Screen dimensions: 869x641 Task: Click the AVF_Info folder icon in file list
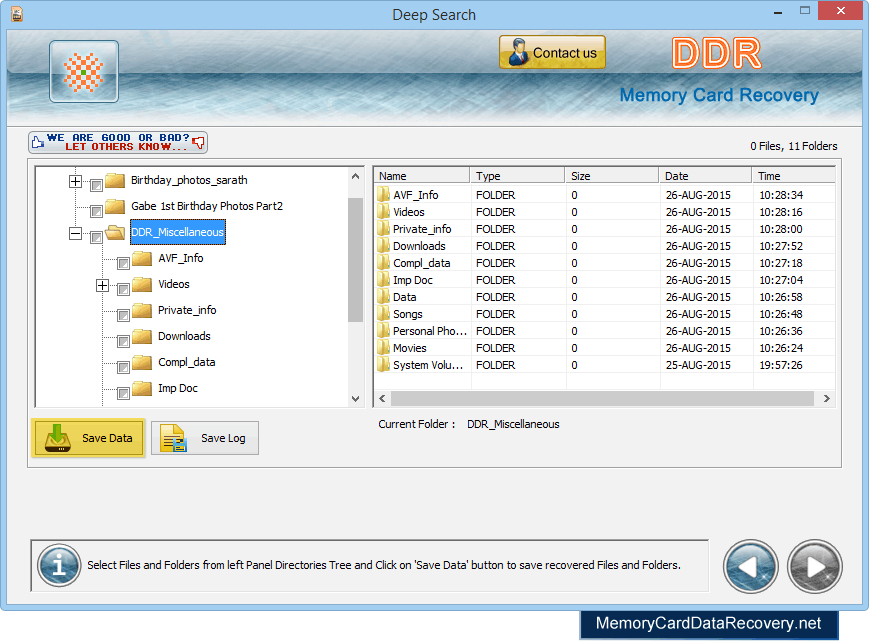point(384,194)
